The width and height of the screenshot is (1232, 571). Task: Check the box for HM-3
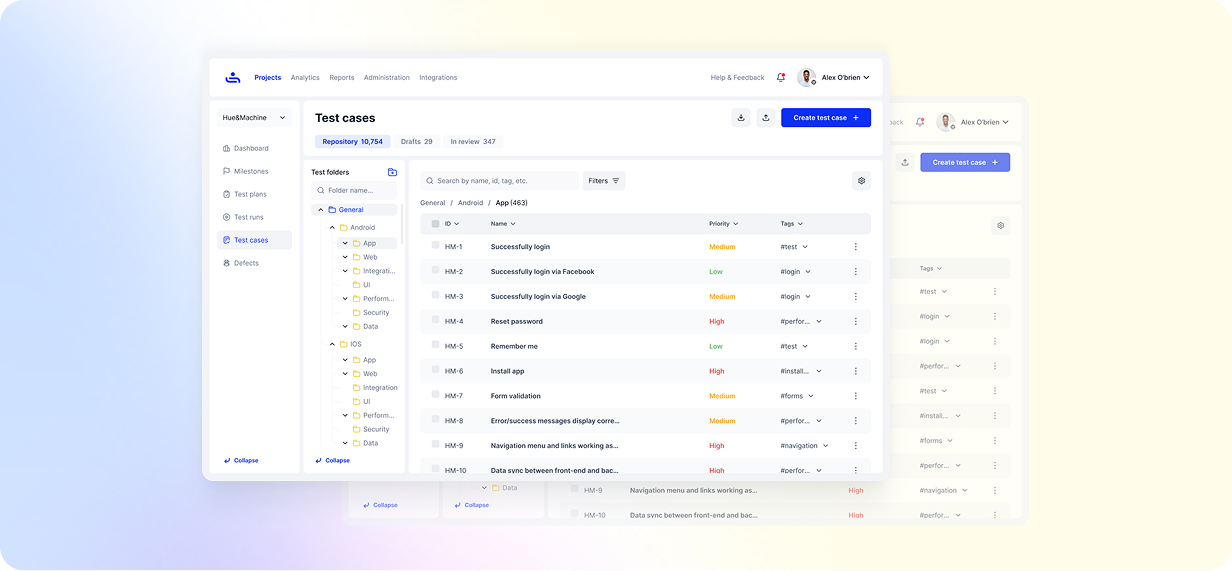pyautogui.click(x=435, y=296)
